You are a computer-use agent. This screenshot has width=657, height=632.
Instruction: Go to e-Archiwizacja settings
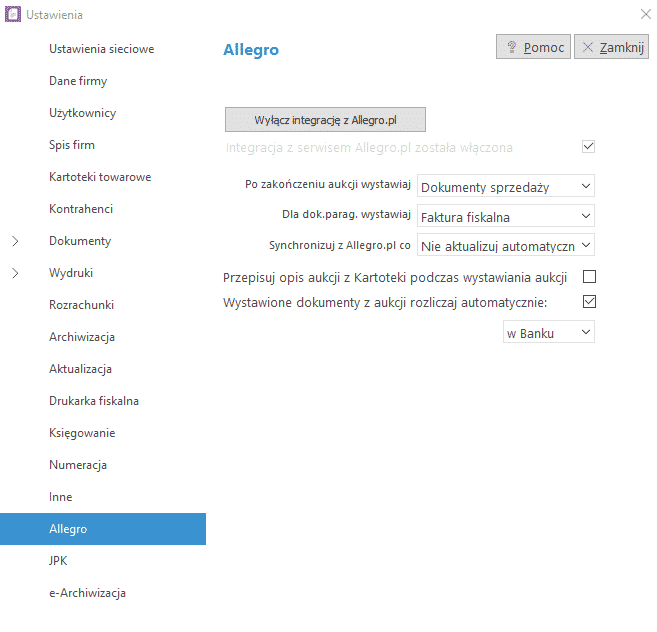point(87,593)
